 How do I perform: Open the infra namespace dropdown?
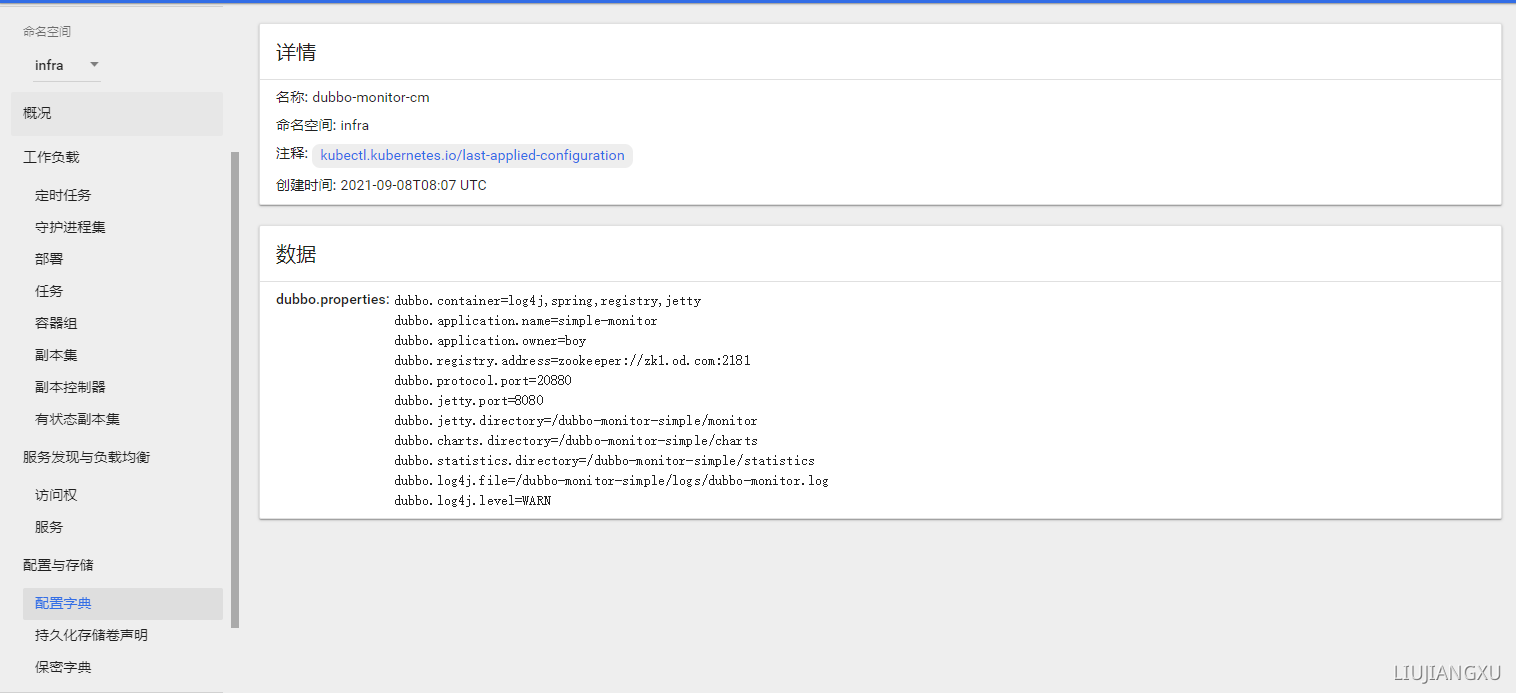67,65
